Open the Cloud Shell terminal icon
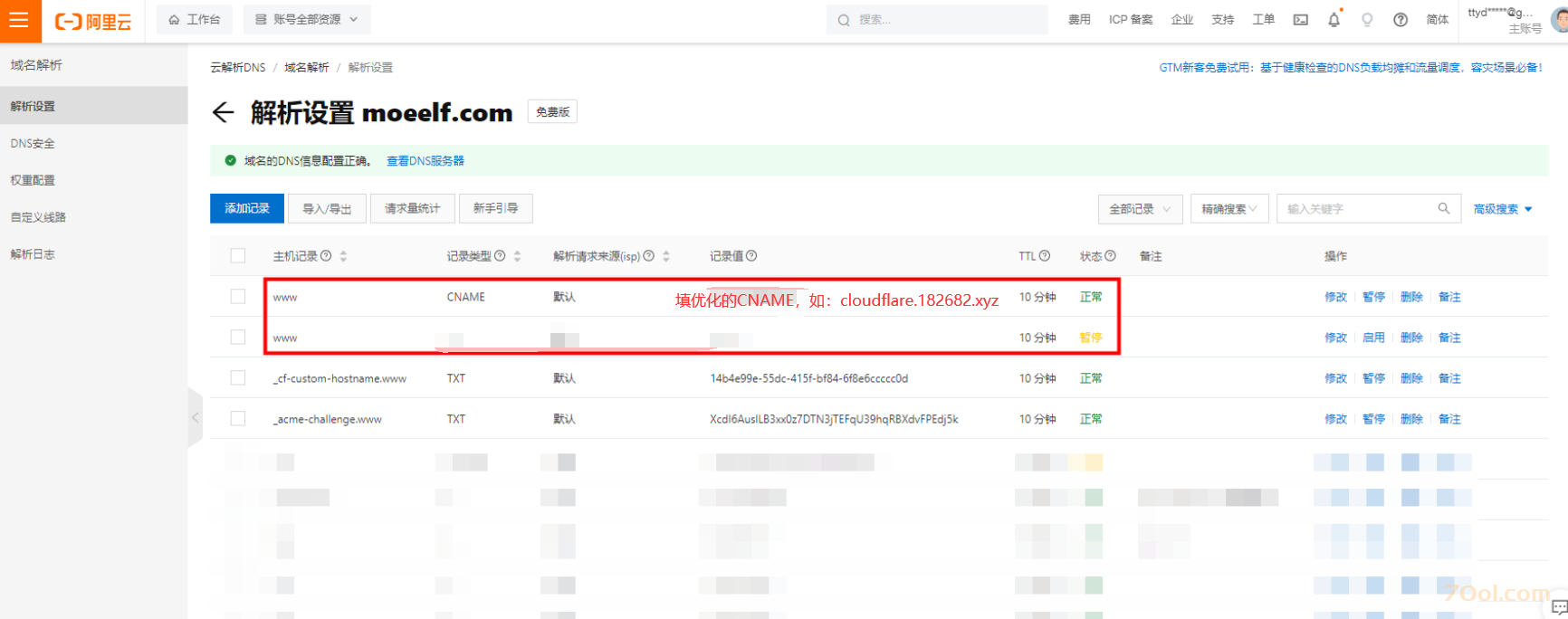The width and height of the screenshot is (1568, 619). point(1300,20)
